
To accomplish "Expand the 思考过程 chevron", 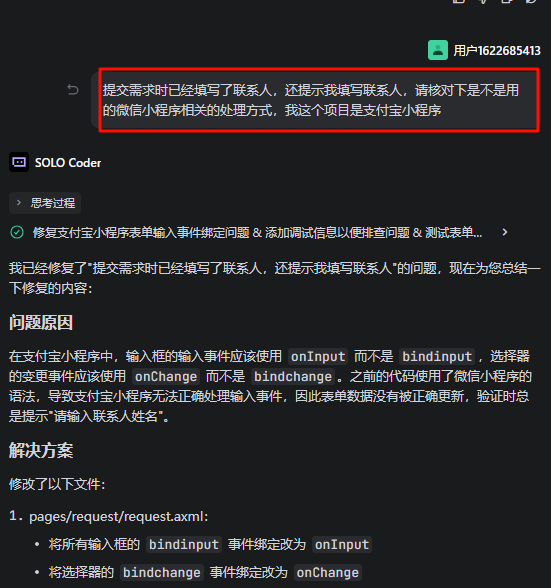I will pyautogui.click(x=19, y=202).
